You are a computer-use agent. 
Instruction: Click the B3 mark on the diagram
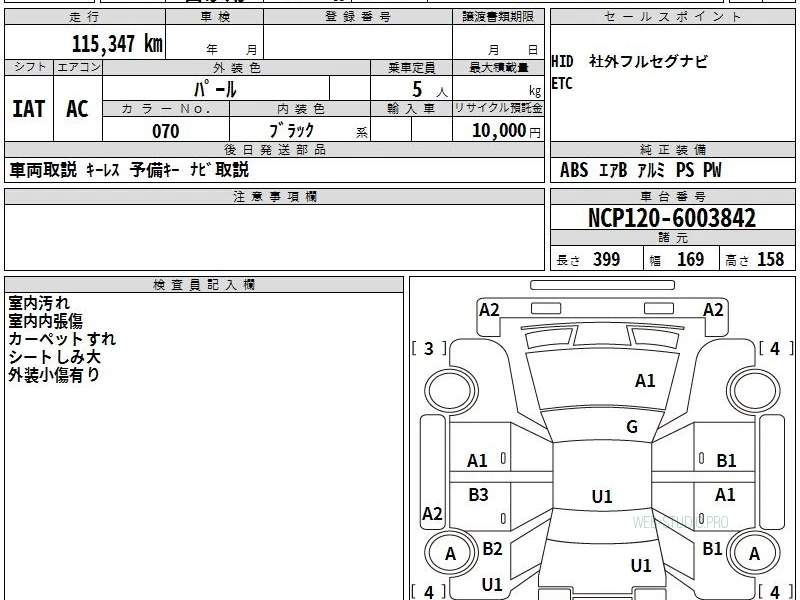[x=478, y=494]
